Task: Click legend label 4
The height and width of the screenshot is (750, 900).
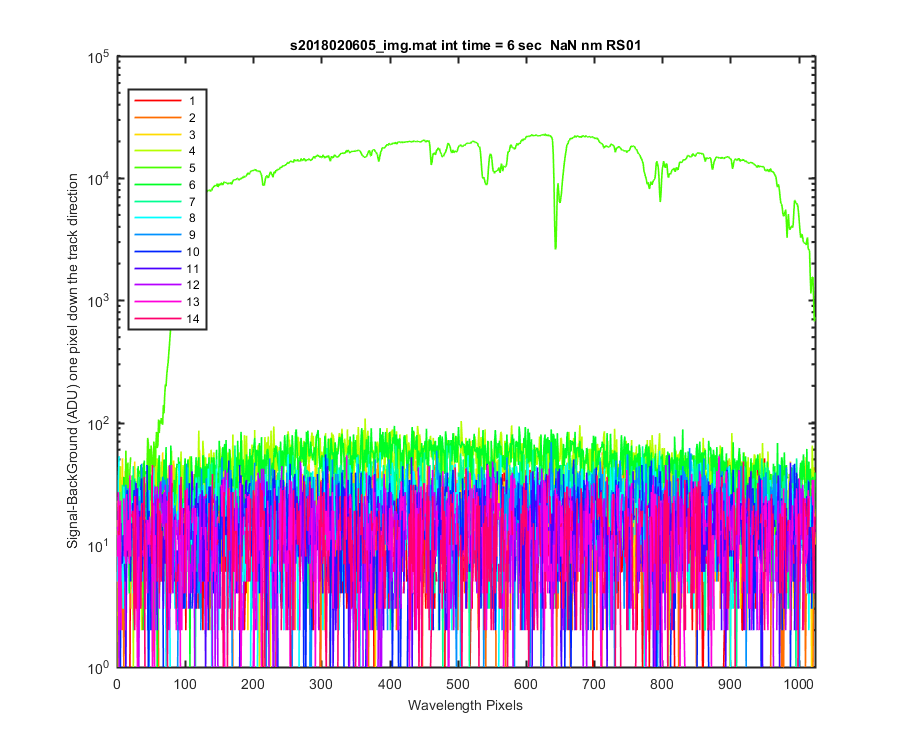Action: pyautogui.click(x=192, y=151)
